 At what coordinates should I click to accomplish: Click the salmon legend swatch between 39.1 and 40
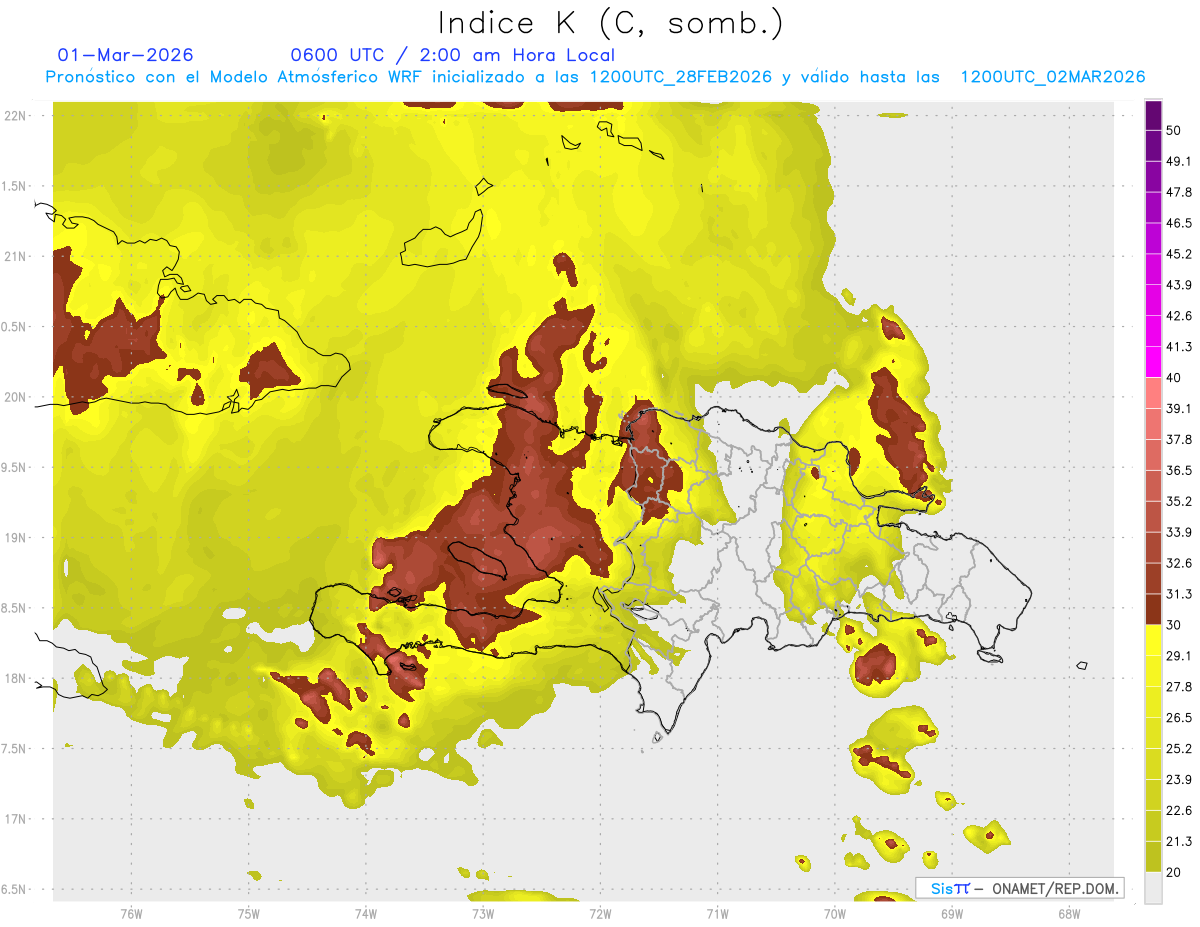point(1154,393)
